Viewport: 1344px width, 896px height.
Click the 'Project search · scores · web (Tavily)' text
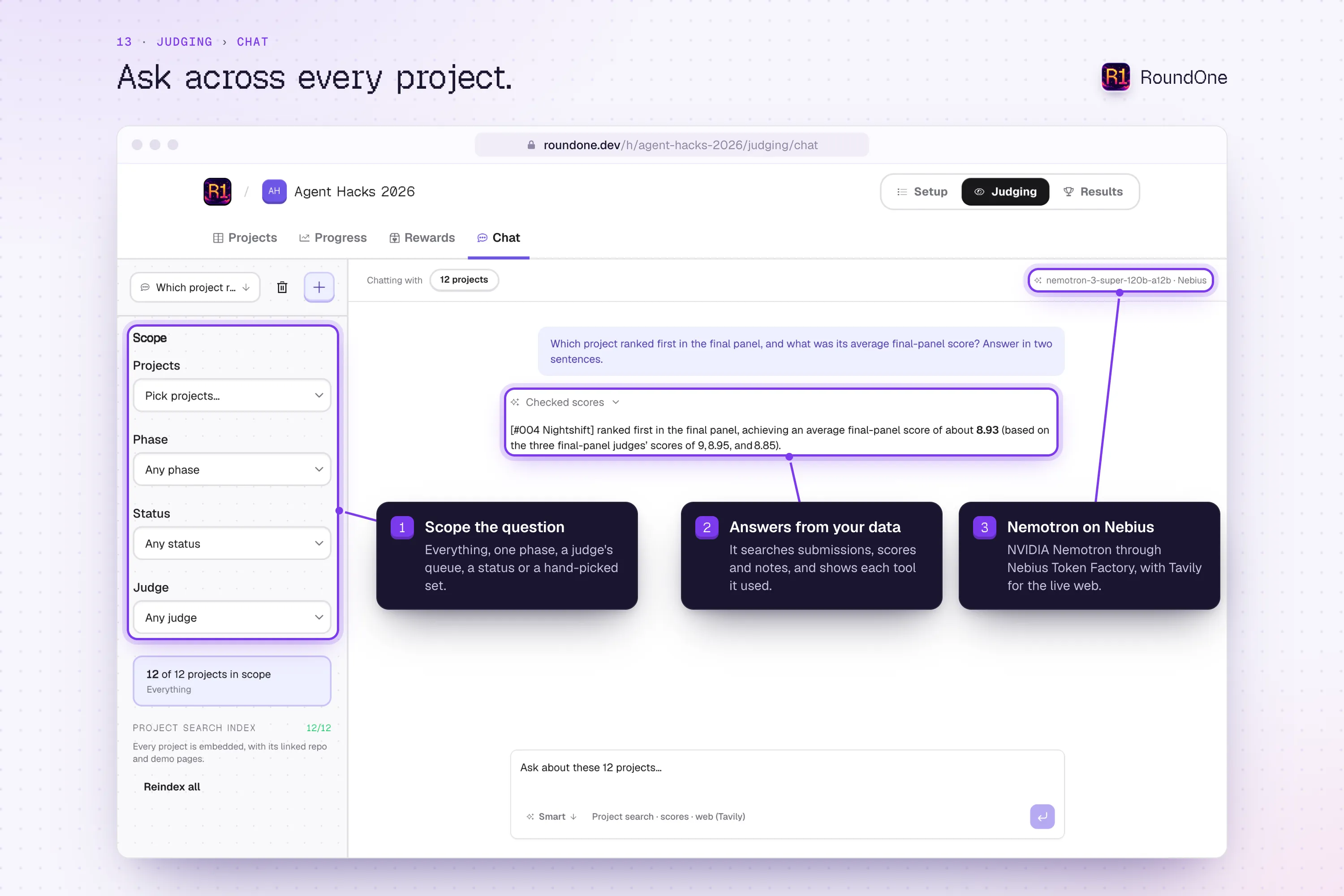pos(668,817)
